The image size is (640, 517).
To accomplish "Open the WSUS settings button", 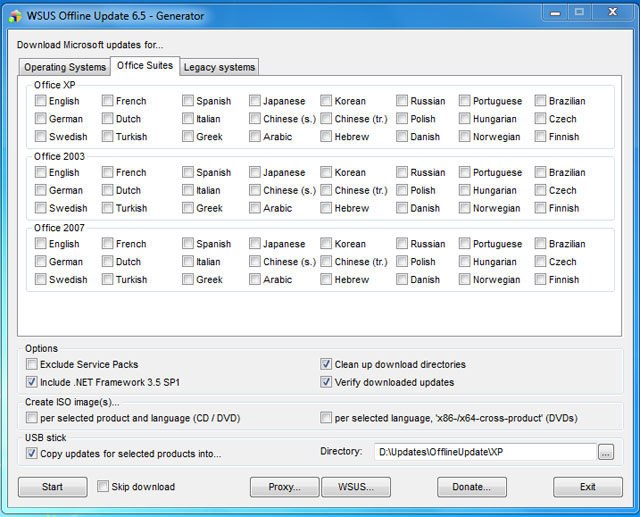I will [356, 487].
